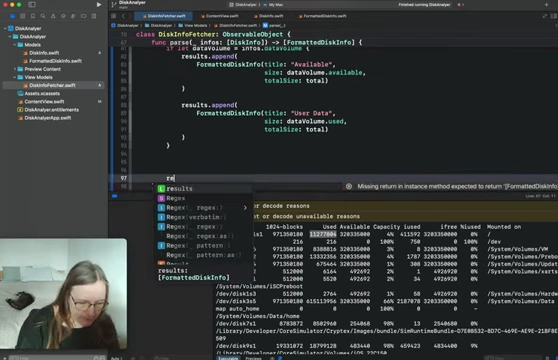Choose the My Mac run destination
The width and height of the screenshot is (558, 360).
click(273, 5)
